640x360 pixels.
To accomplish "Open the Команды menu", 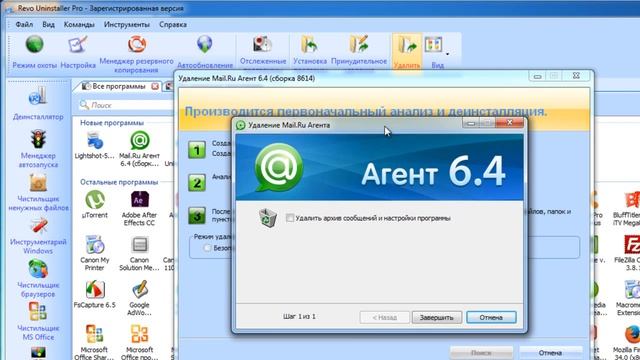I will coord(79,24).
